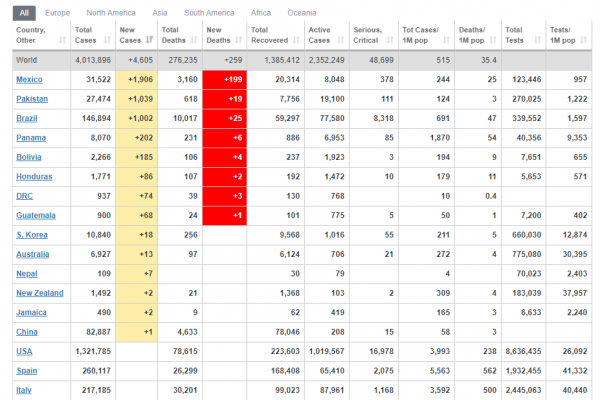
Task: Sort by Deaths/1M pop arrows
Action: (x=493, y=40)
